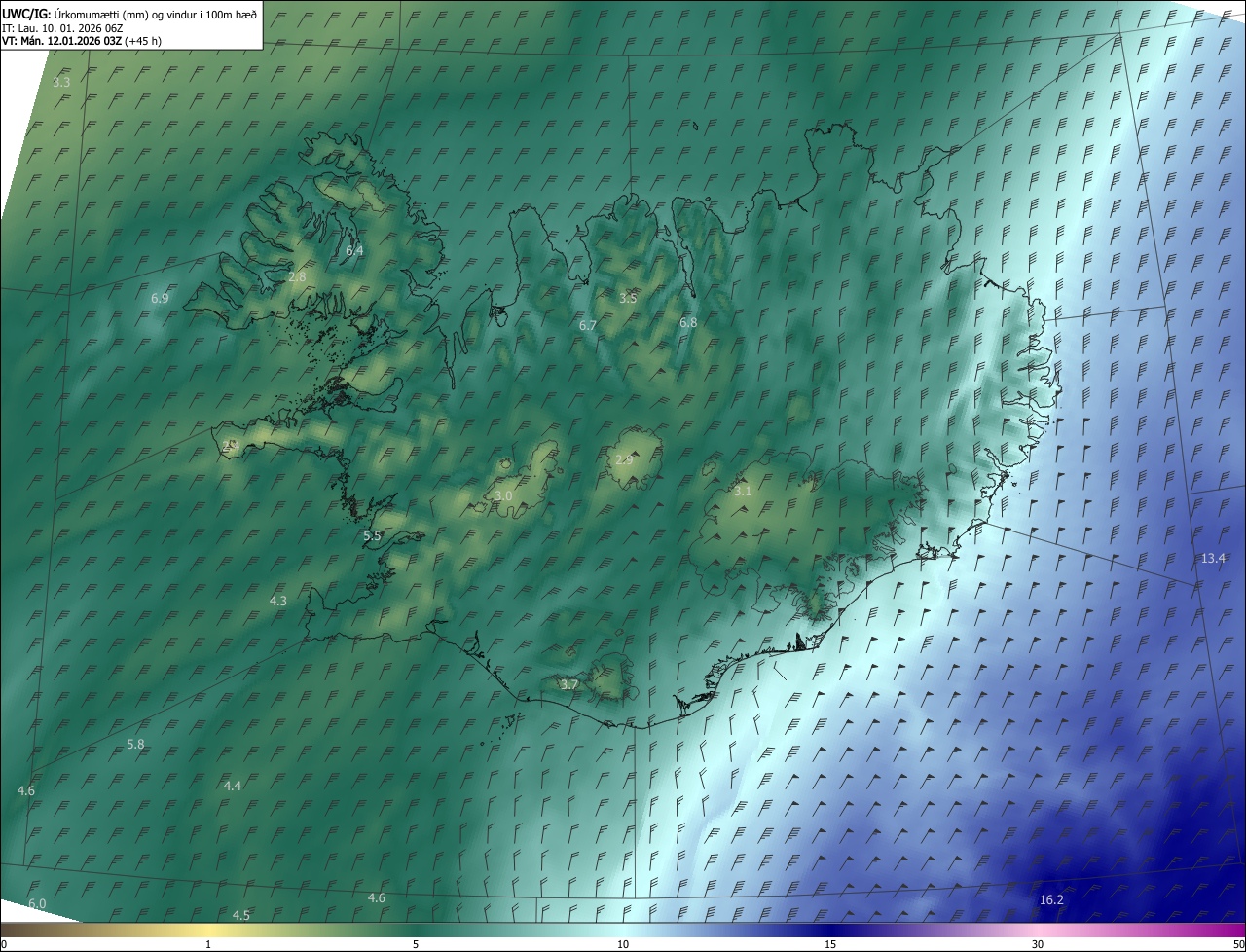Click the map value 3.7
Image resolution: width=1246 pixels, height=952 pixels.
pos(569,684)
